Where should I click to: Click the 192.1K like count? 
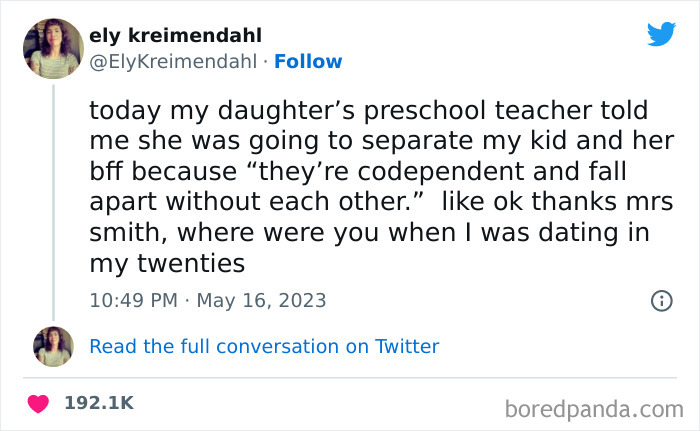98,403
